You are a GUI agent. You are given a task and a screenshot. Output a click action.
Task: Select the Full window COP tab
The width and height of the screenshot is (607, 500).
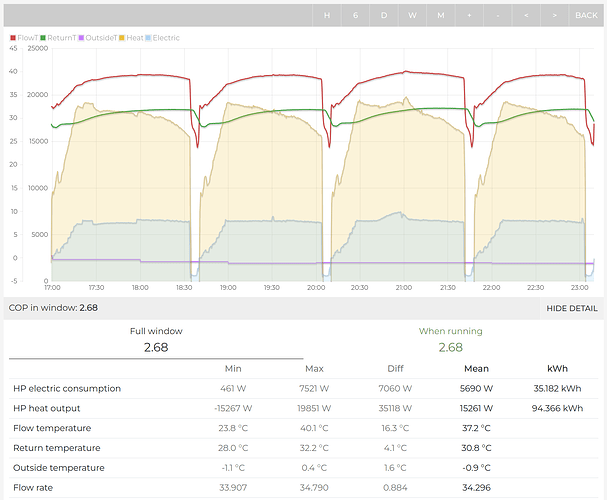(x=155, y=340)
